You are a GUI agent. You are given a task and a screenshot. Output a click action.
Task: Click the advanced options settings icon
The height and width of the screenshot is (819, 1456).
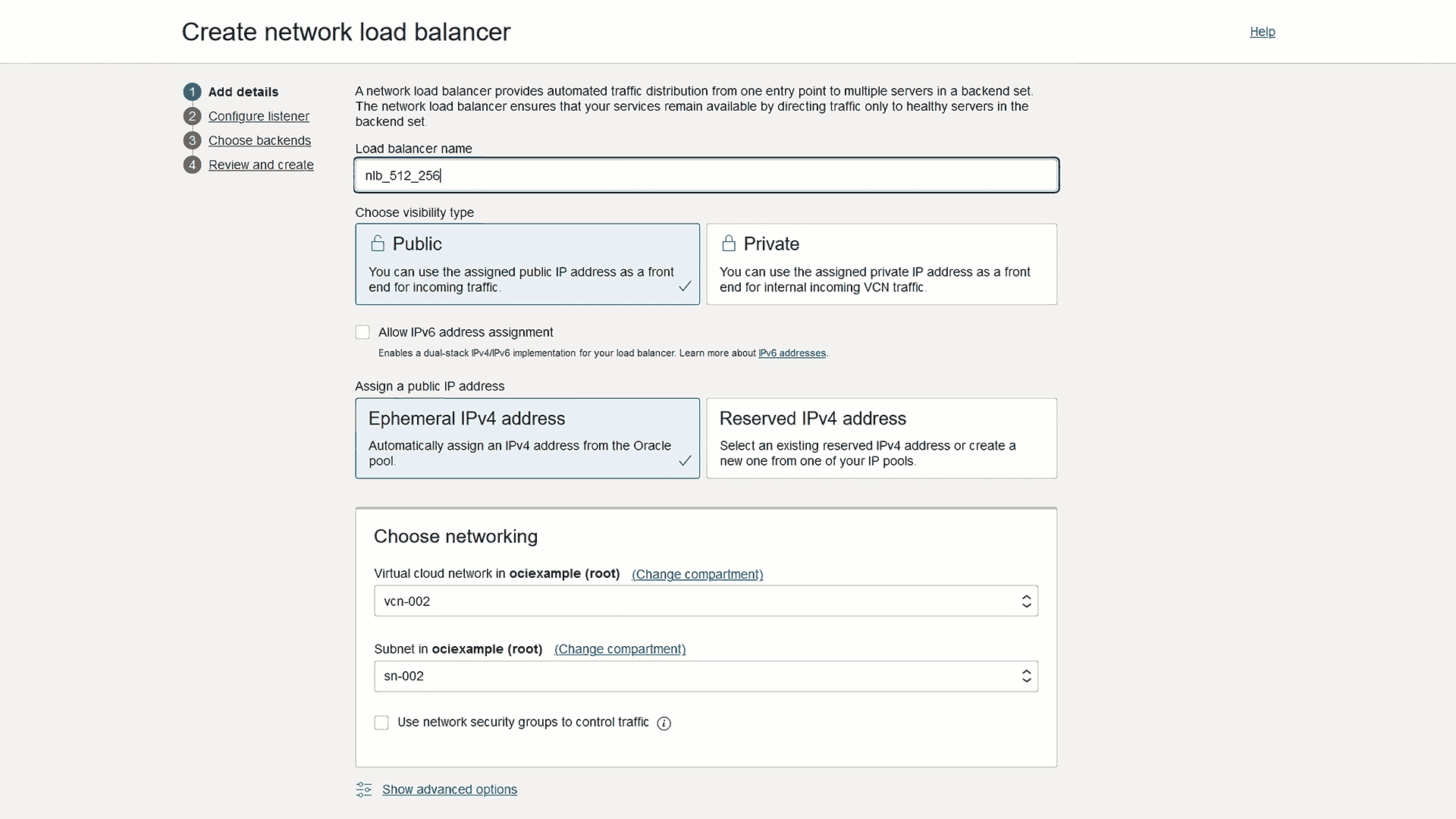(363, 789)
